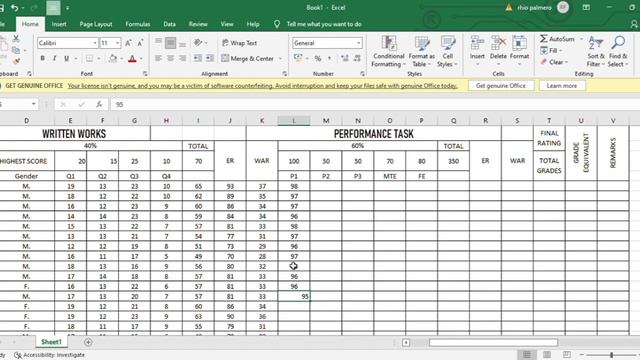Apply Percent Style format
Screen dimensions: 640x360
(x=318, y=58)
